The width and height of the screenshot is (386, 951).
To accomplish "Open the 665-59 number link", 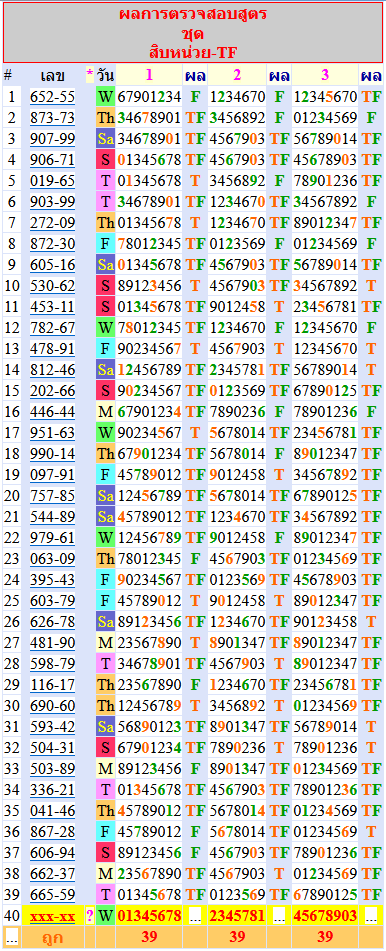I will (x=53, y=894).
